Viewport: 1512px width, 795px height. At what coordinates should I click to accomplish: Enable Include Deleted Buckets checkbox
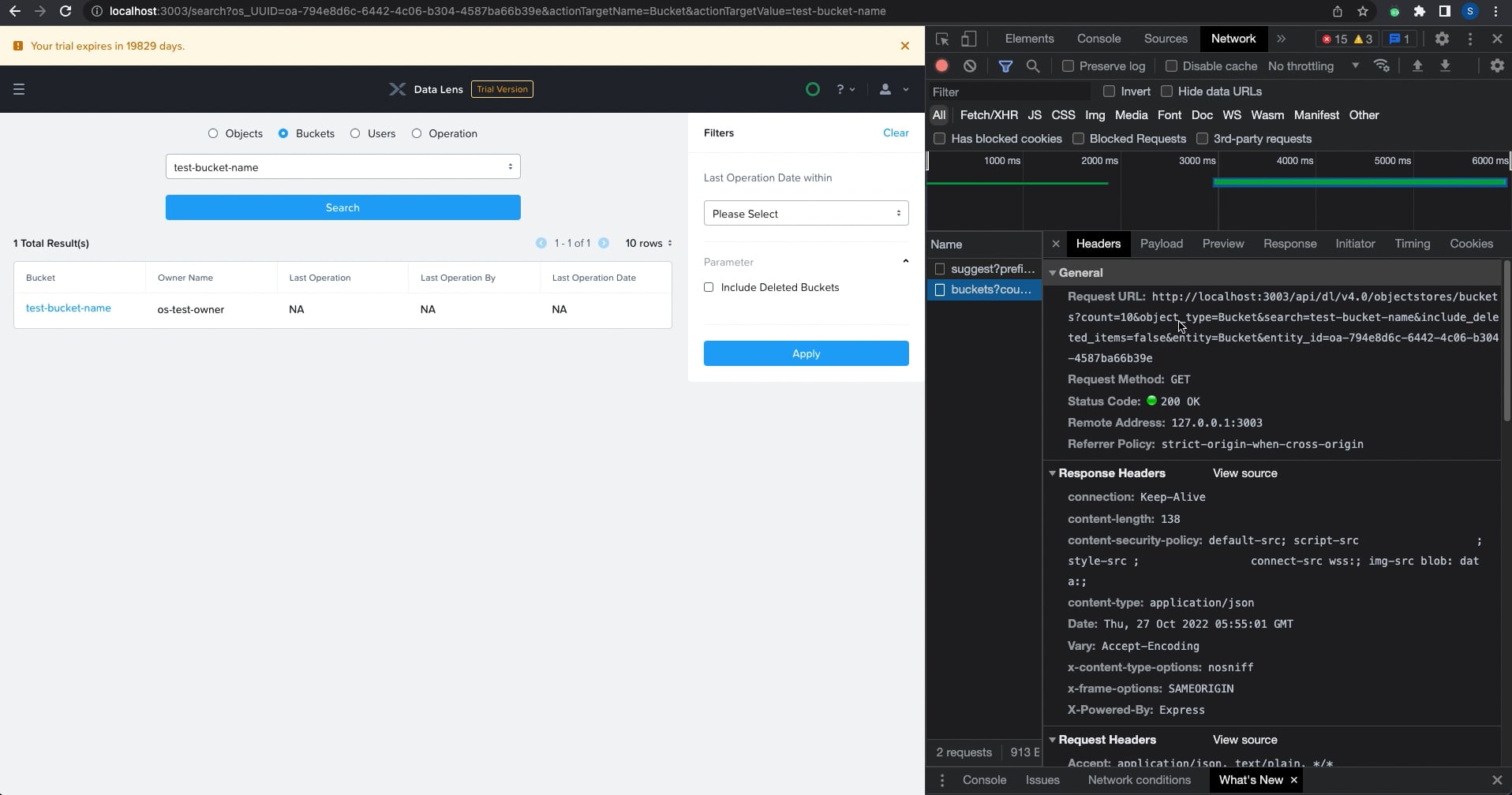709,287
